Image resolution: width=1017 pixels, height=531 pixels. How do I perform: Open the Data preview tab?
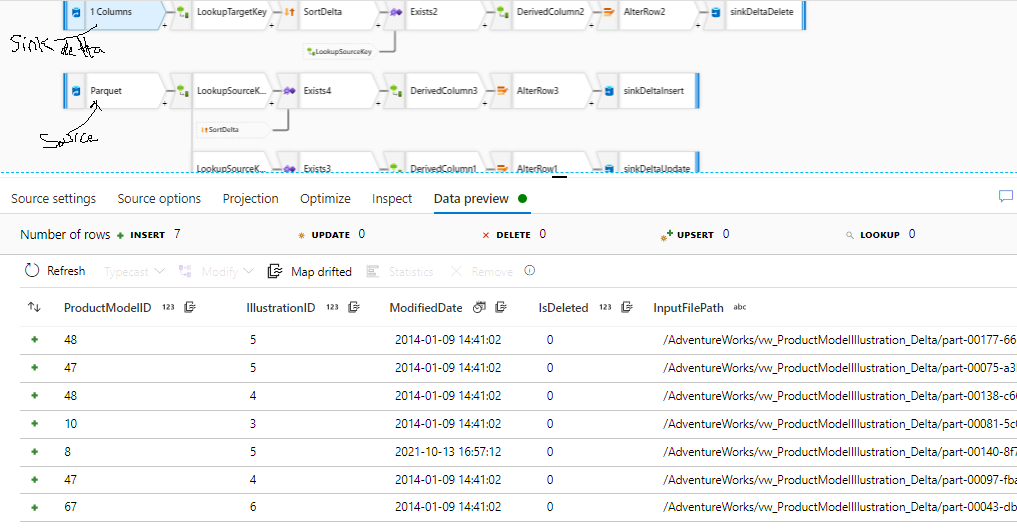coord(471,198)
